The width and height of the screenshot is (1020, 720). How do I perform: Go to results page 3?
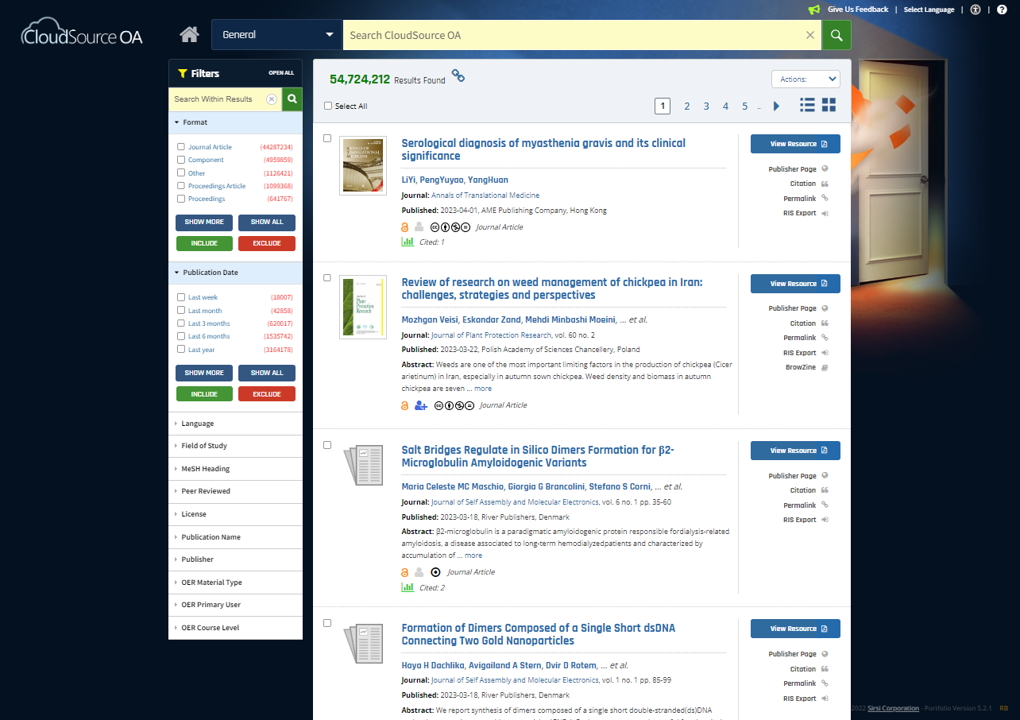pos(706,106)
